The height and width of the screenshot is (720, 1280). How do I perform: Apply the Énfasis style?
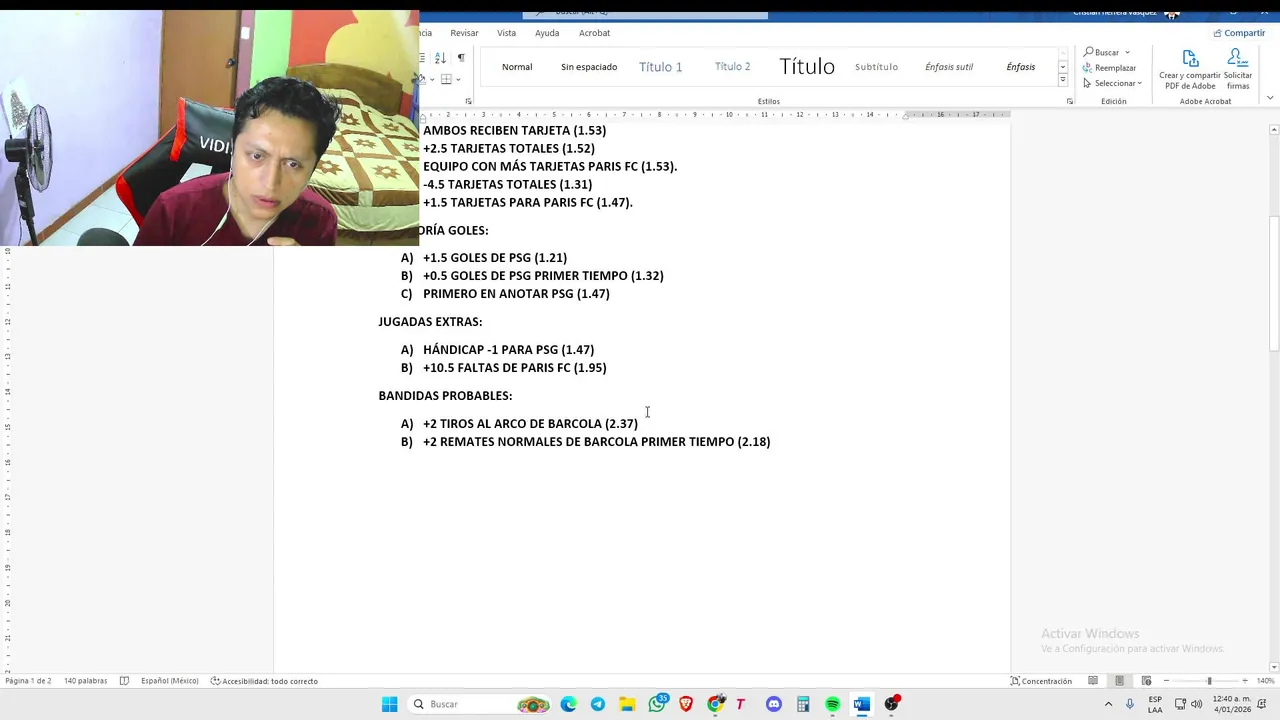tap(1021, 67)
